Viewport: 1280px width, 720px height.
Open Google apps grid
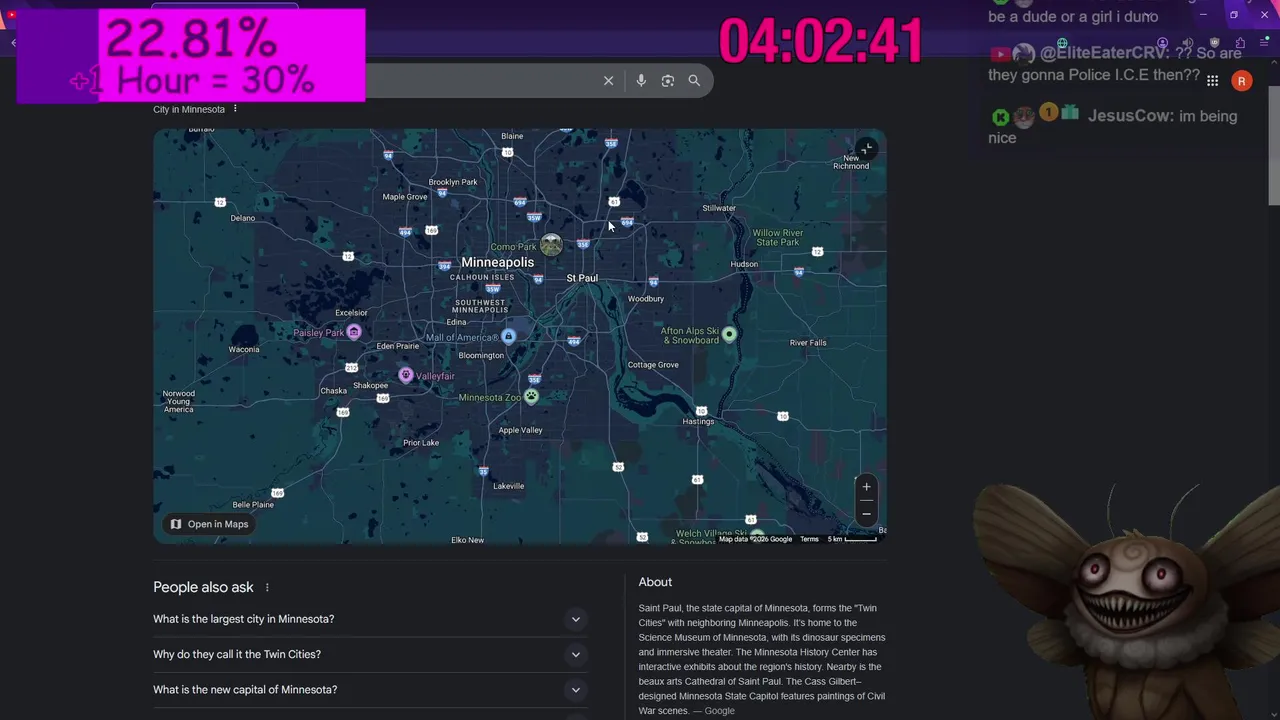1212,81
